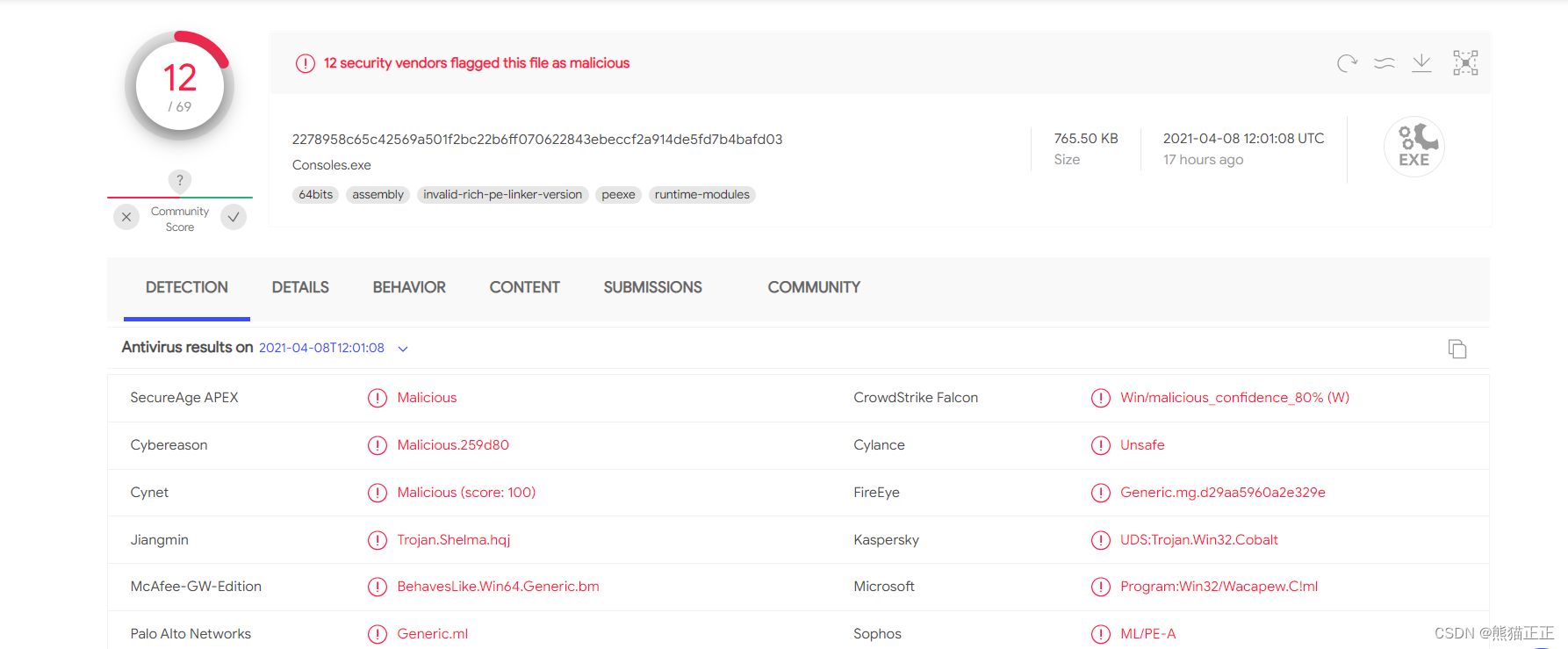Image resolution: width=1568 pixels, height=649 pixels.
Task: Click the peexe tag
Action: [x=619, y=195]
